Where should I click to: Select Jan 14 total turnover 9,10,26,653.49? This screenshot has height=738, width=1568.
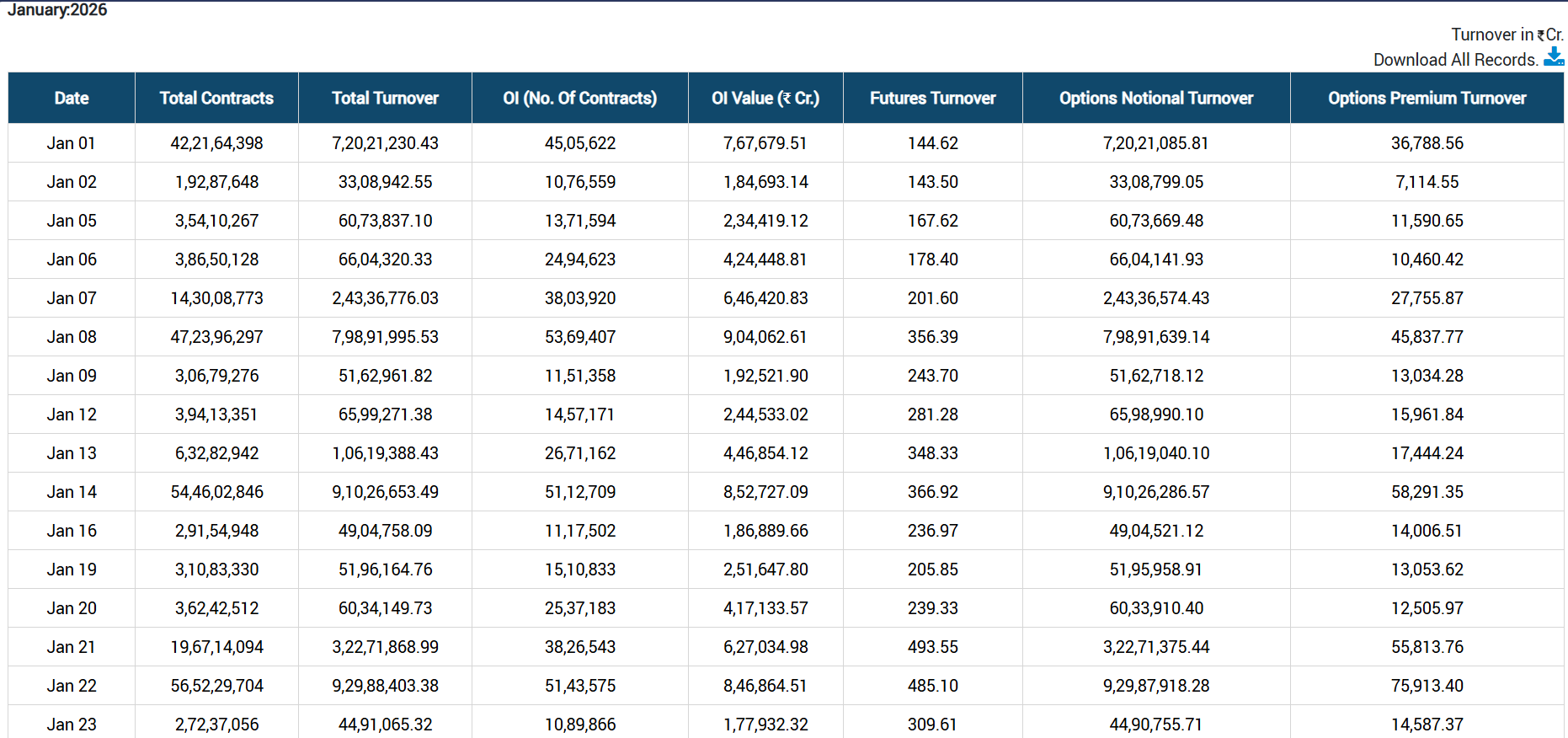click(x=385, y=492)
